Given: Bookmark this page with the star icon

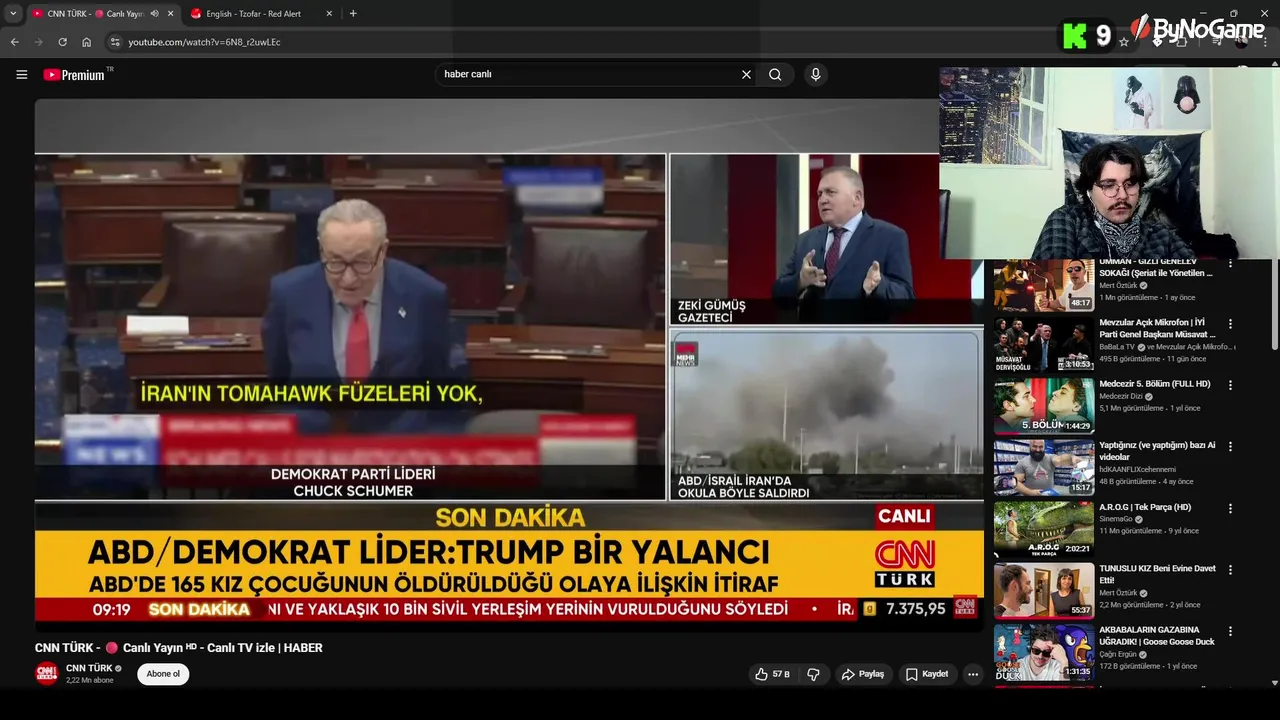Looking at the screenshot, I should point(1124,42).
